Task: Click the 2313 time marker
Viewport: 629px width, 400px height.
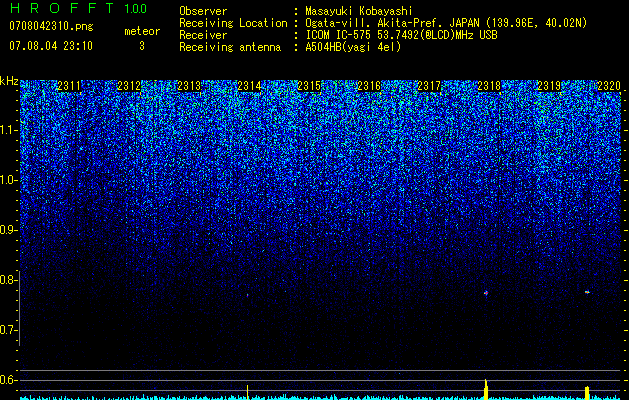Action: tap(189, 86)
